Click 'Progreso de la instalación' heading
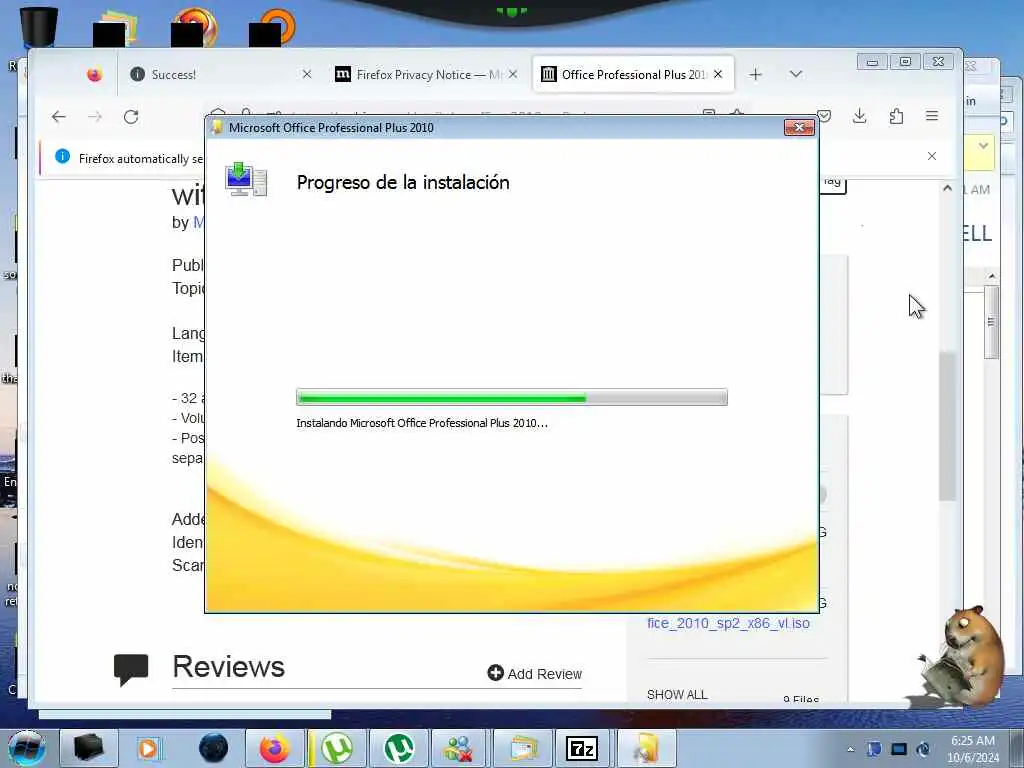1024x768 pixels. (x=403, y=182)
